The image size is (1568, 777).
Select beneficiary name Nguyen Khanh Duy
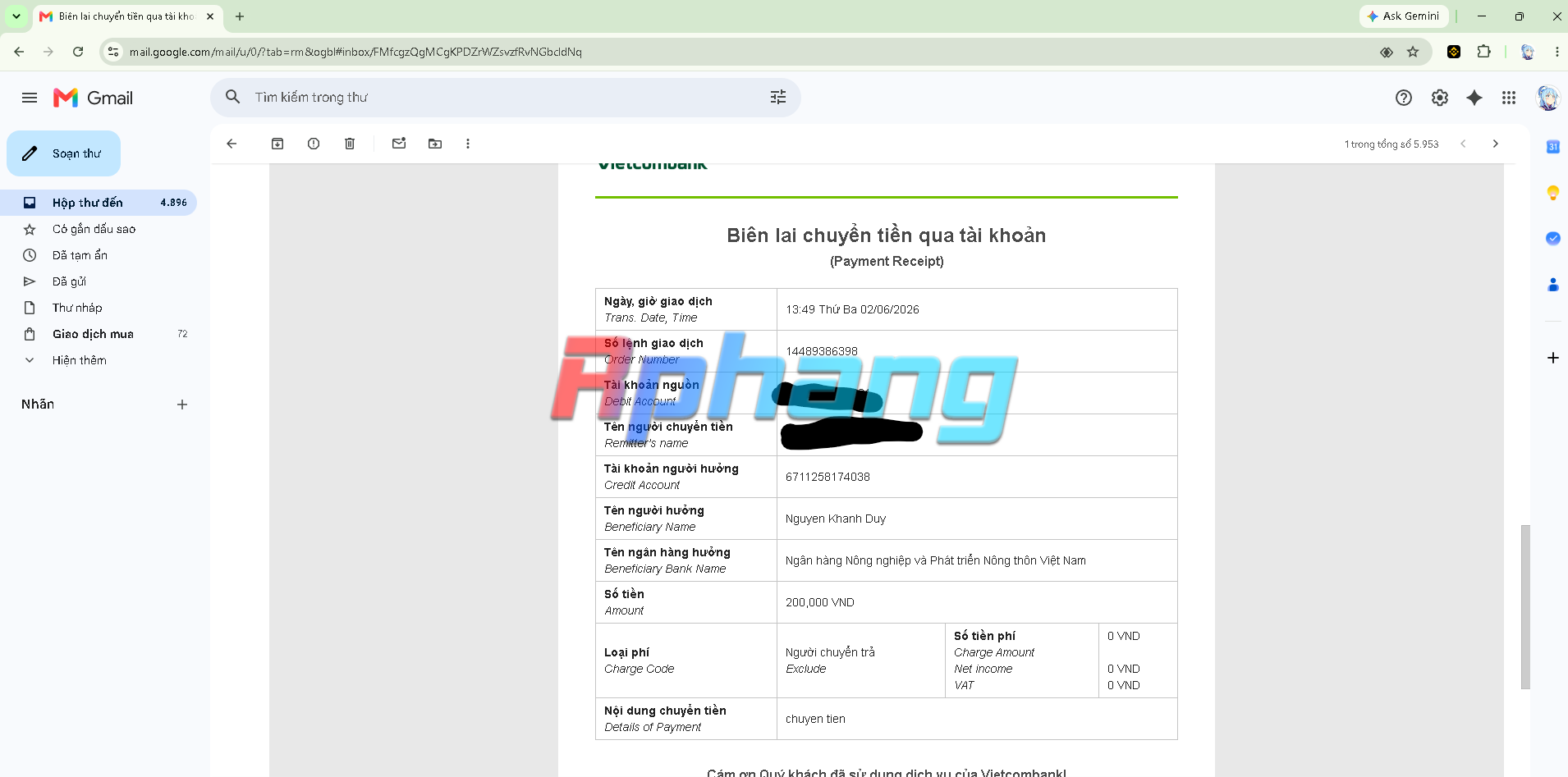(836, 519)
